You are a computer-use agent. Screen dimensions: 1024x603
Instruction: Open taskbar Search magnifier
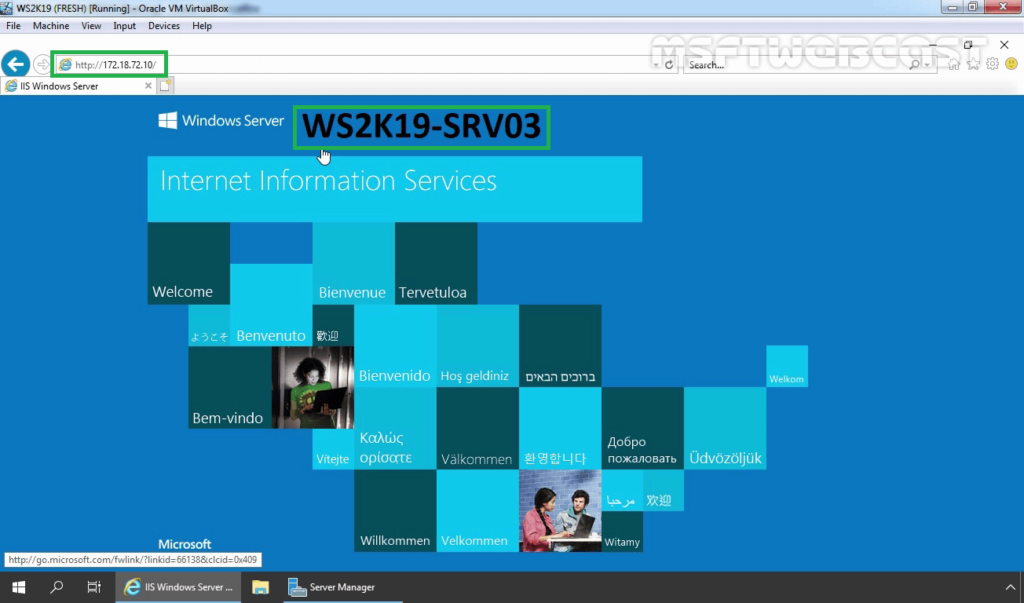[57, 587]
